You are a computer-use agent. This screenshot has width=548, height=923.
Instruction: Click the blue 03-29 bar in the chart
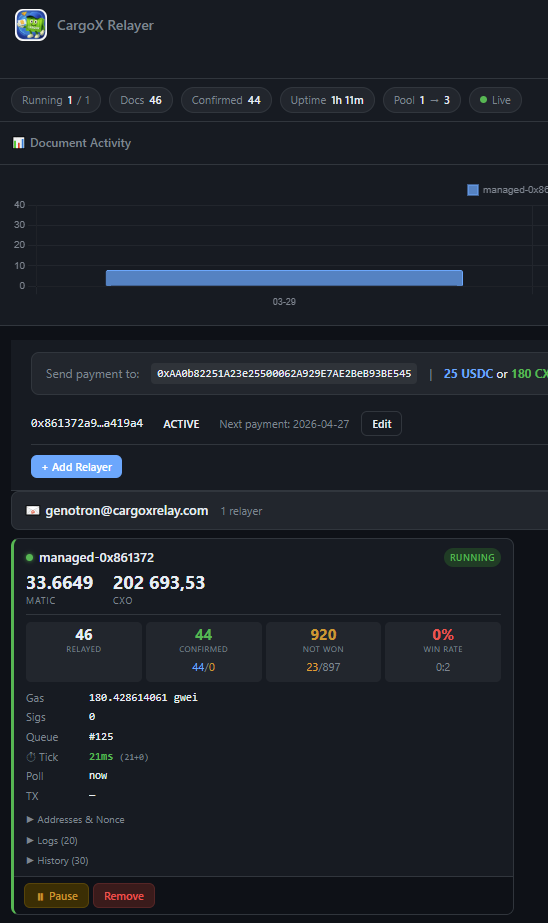tap(284, 278)
